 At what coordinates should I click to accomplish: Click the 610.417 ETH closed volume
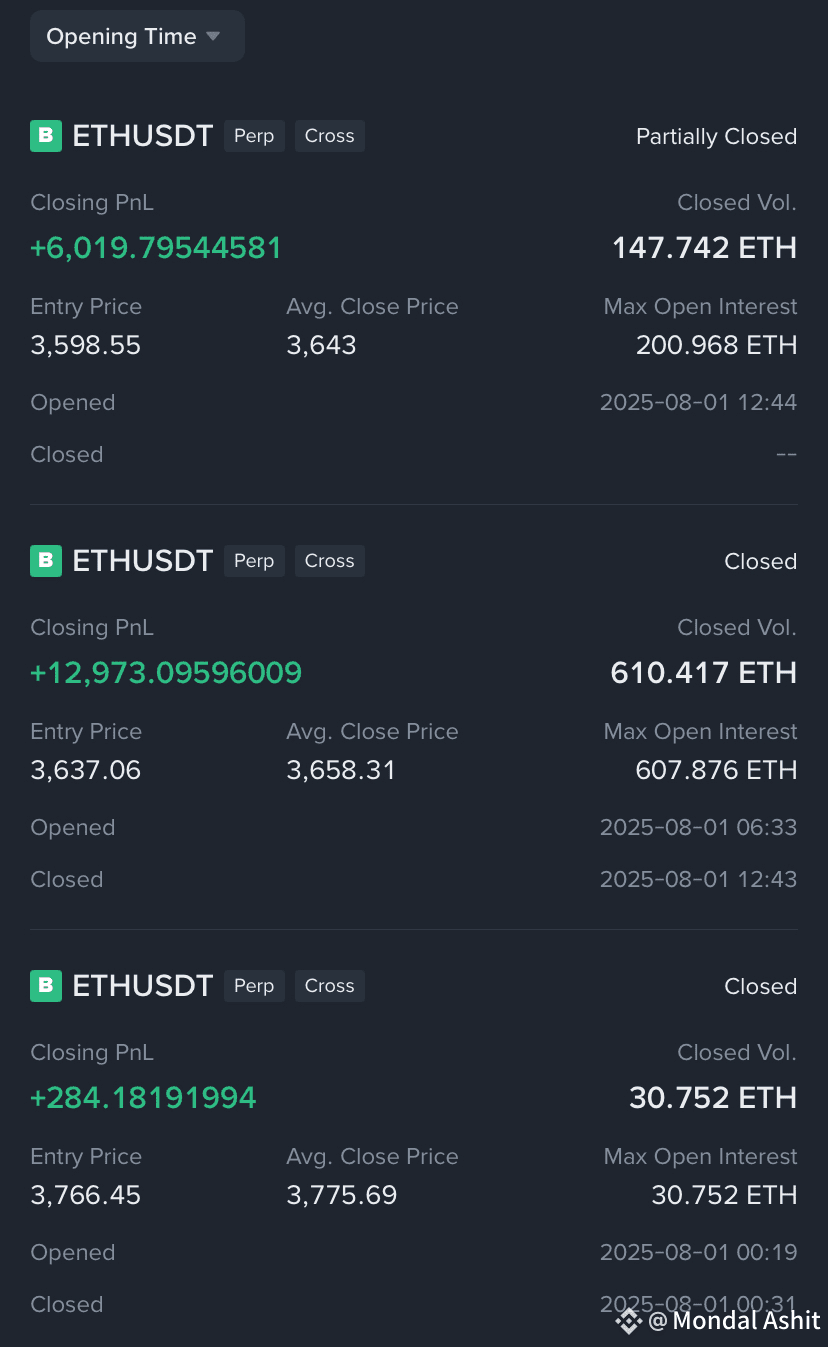click(x=704, y=673)
